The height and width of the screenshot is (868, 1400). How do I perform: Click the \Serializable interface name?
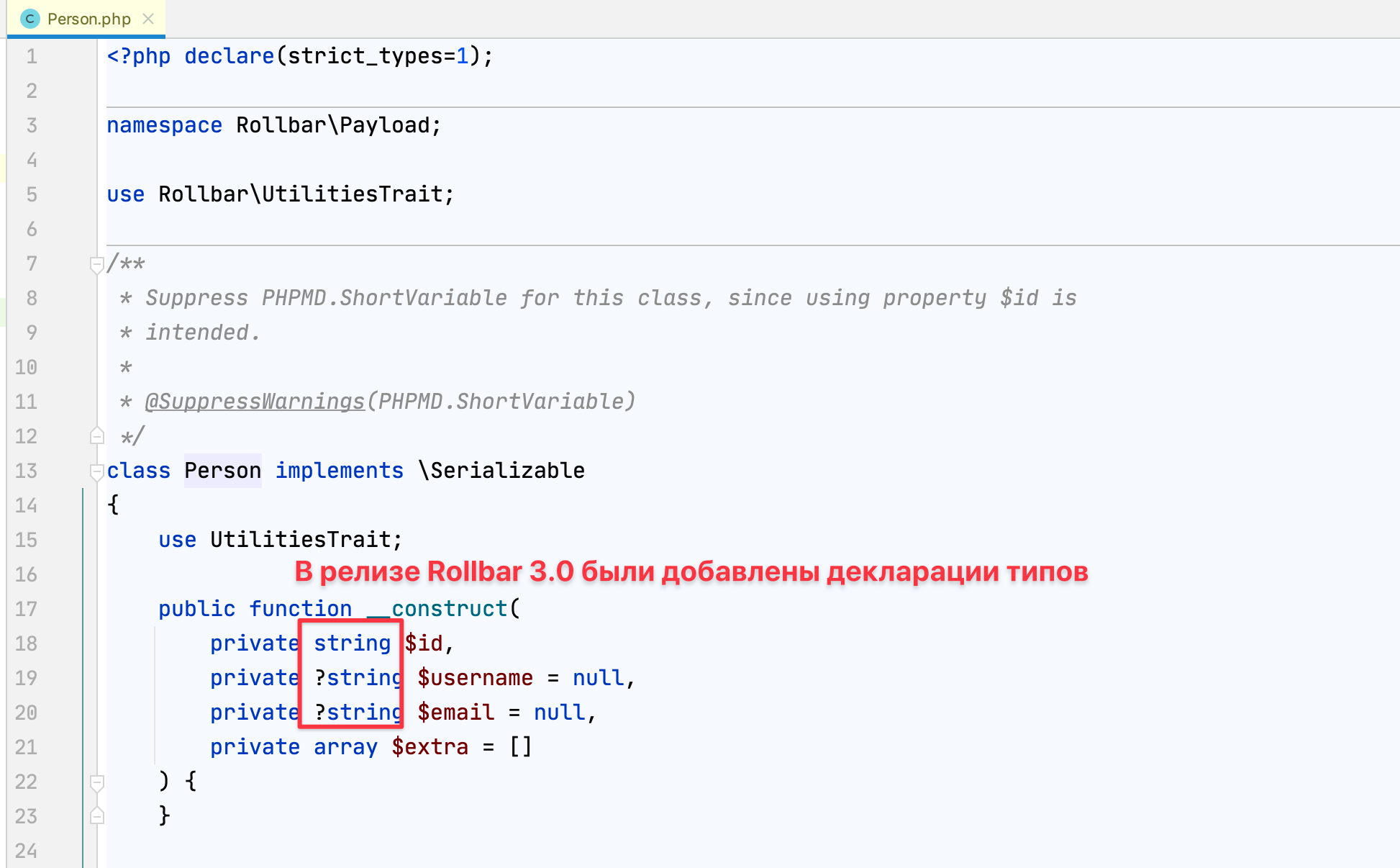[x=501, y=471]
